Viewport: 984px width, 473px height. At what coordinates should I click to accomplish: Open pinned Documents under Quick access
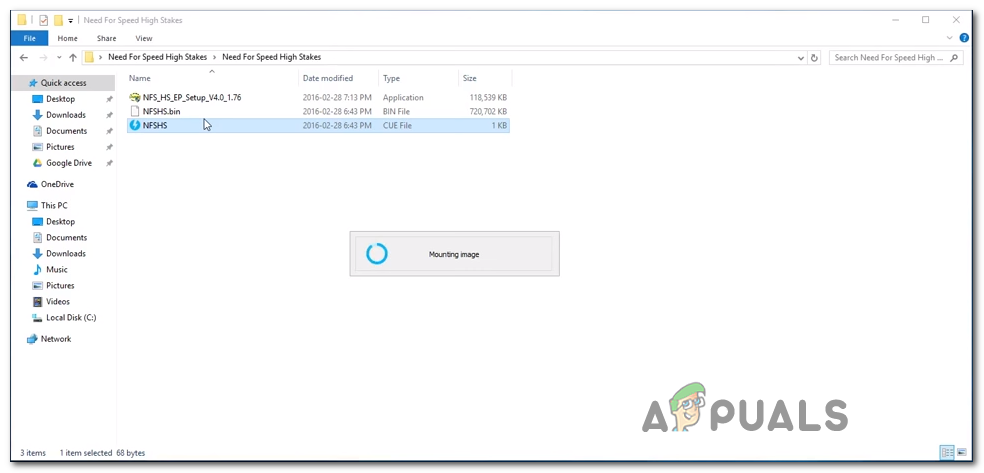[67, 131]
